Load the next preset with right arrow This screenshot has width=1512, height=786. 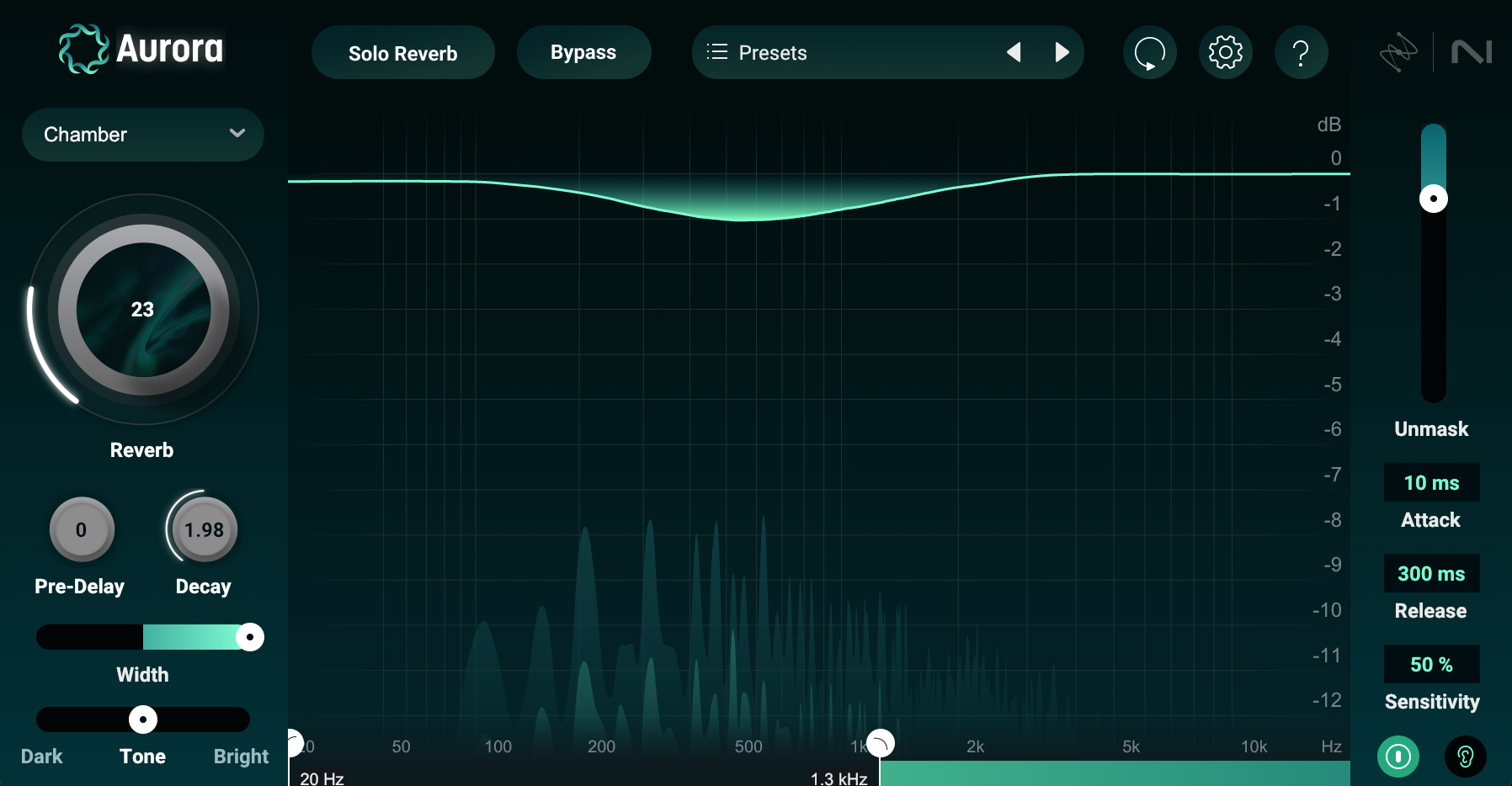pos(1062,52)
